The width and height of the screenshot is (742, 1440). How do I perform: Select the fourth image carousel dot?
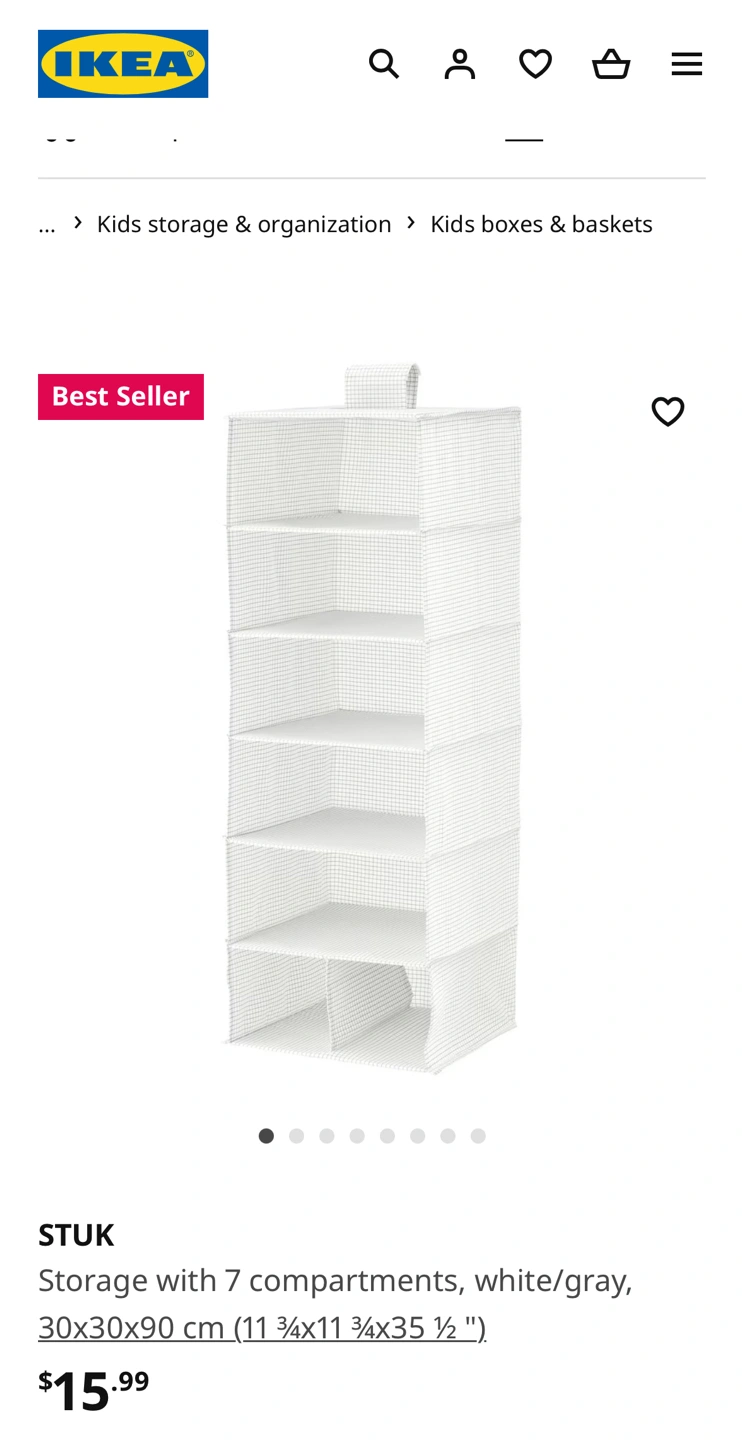(x=357, y=1136)
